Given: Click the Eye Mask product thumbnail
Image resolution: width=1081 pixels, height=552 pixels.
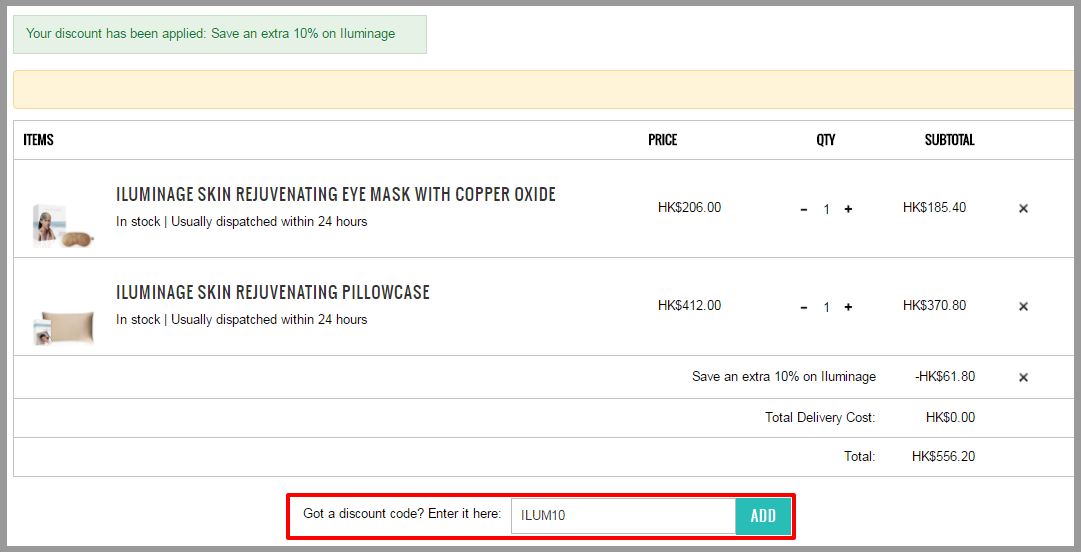Looking at the screenshot, I should [63, 225].
